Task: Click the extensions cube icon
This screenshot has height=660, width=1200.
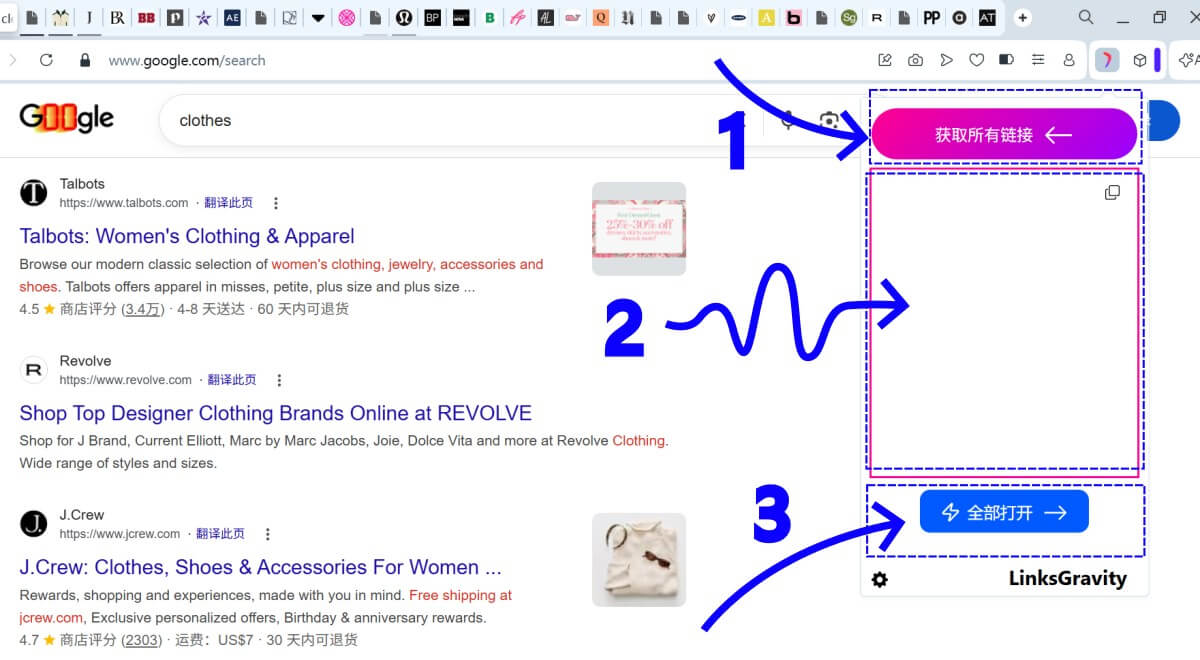Action: [1139, 60]
